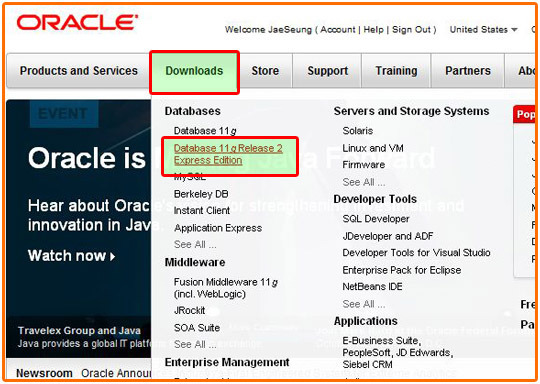Open the Store menu tab
Viewport: 540px width, 384px height.
(x=265, y=71)
